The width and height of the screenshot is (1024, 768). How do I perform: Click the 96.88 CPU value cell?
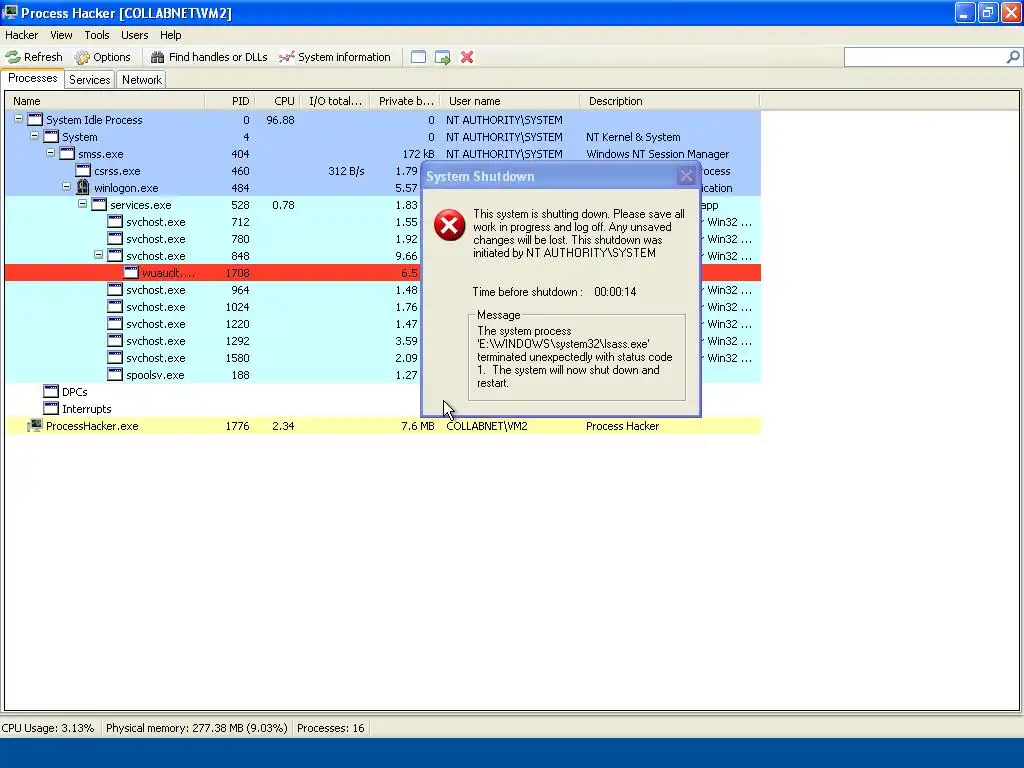click(280, 120)
